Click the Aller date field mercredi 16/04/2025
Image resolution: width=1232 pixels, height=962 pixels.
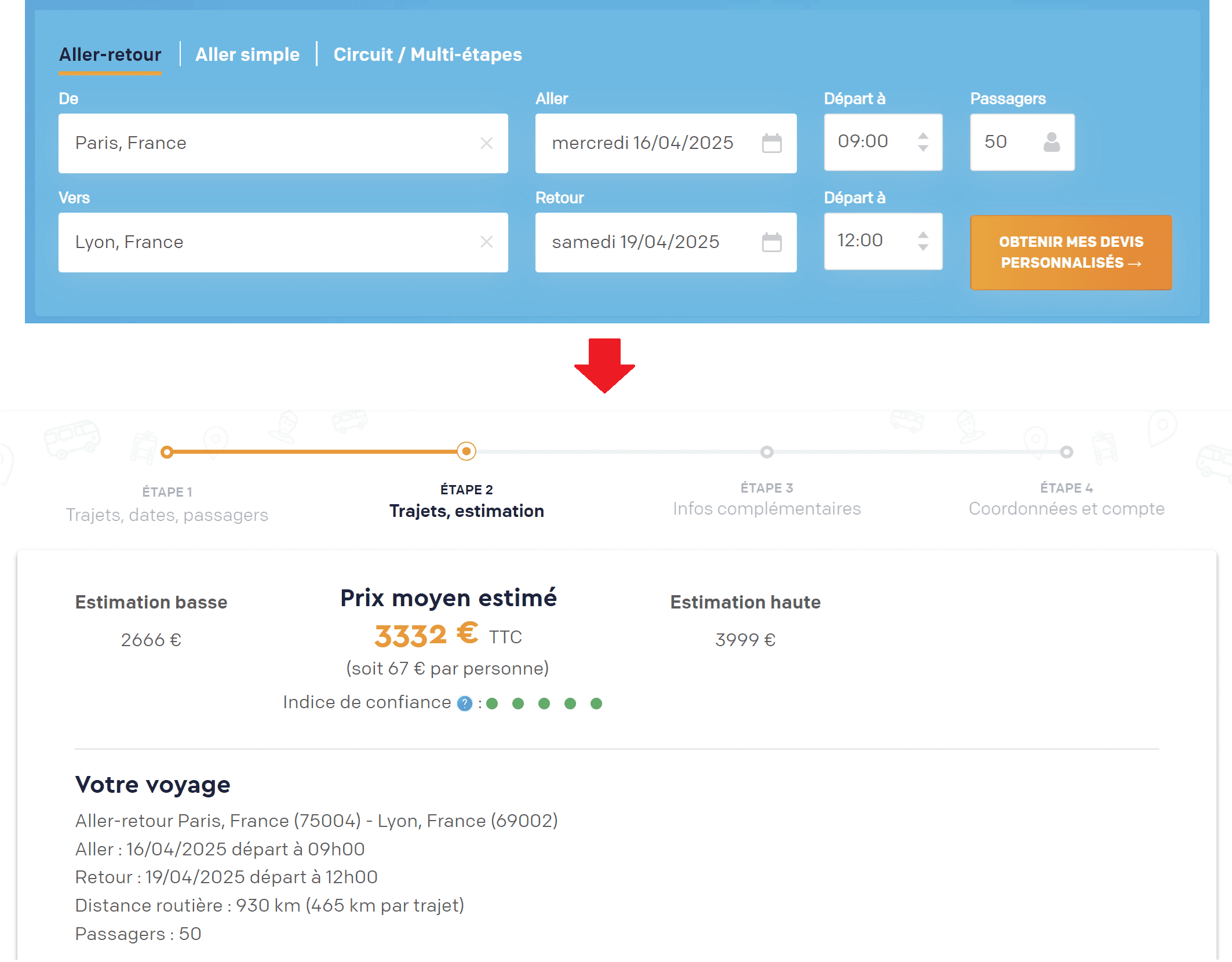pos(643,143)
